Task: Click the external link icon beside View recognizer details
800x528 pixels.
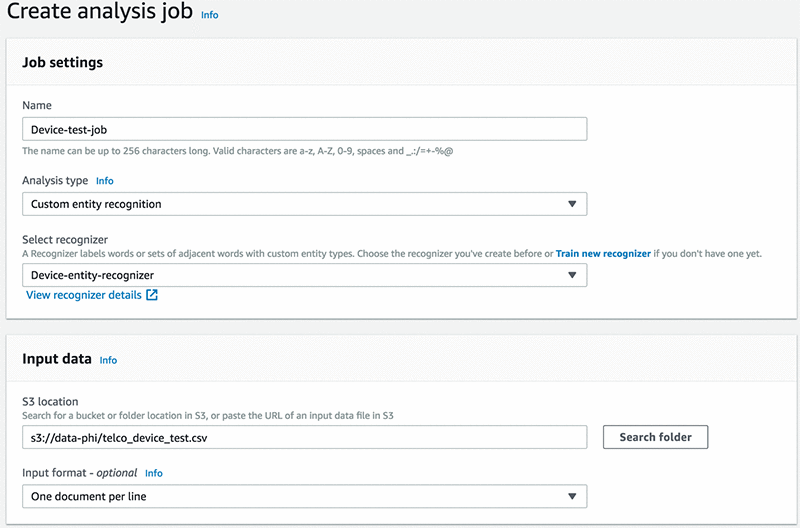Action: [152, 295]
